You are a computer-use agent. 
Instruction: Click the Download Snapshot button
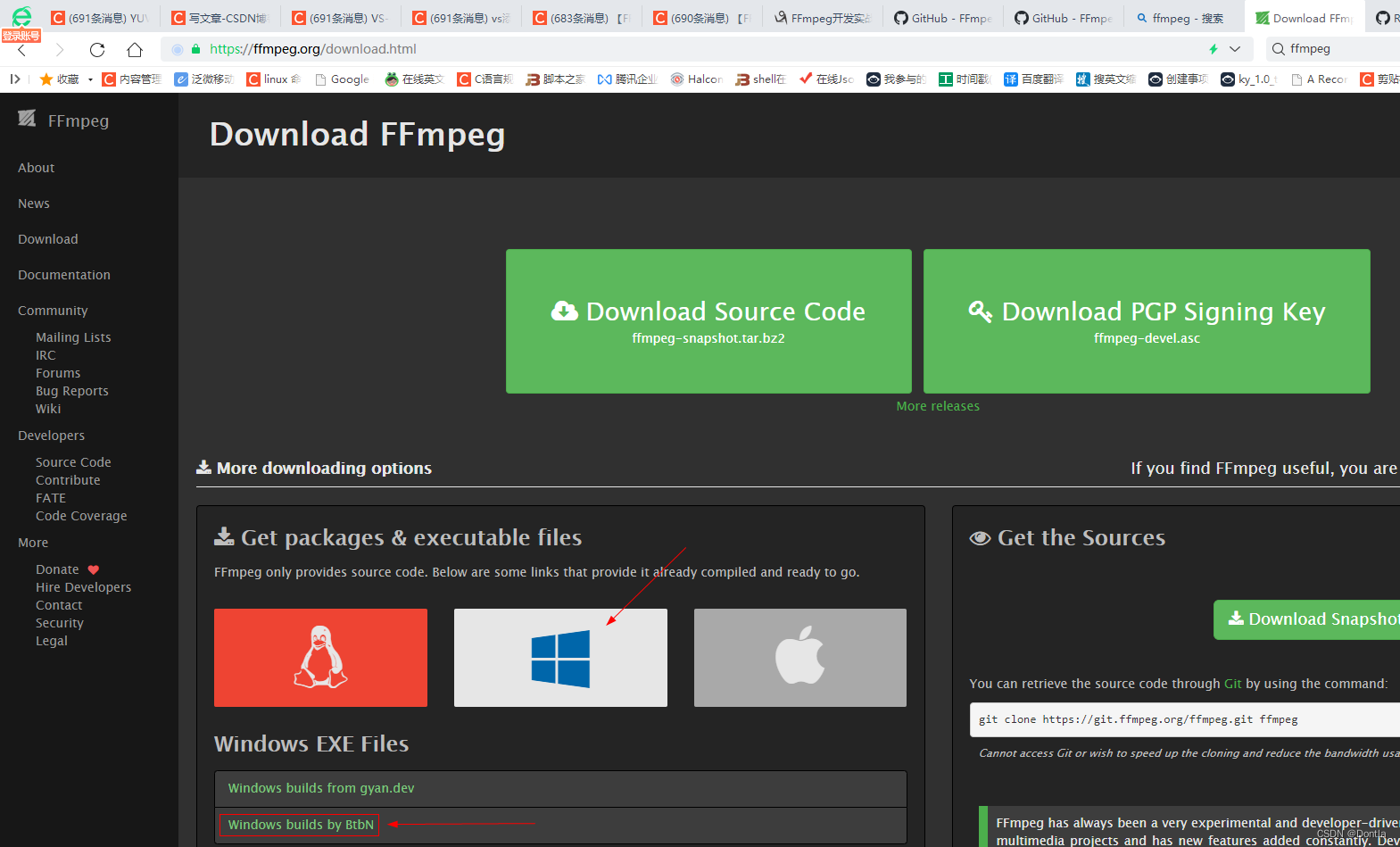1307,619
